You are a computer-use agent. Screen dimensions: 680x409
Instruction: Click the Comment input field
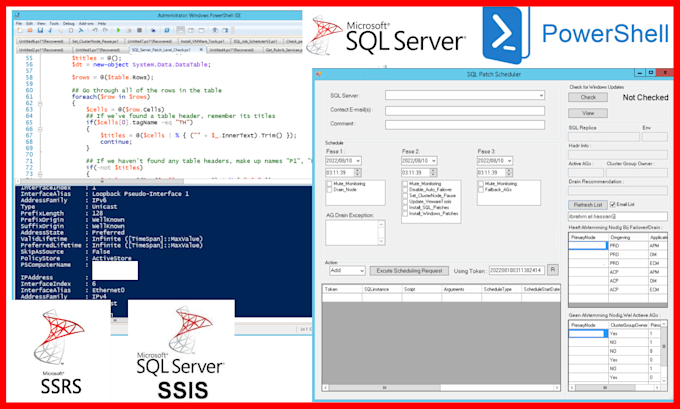coord(465,125)
